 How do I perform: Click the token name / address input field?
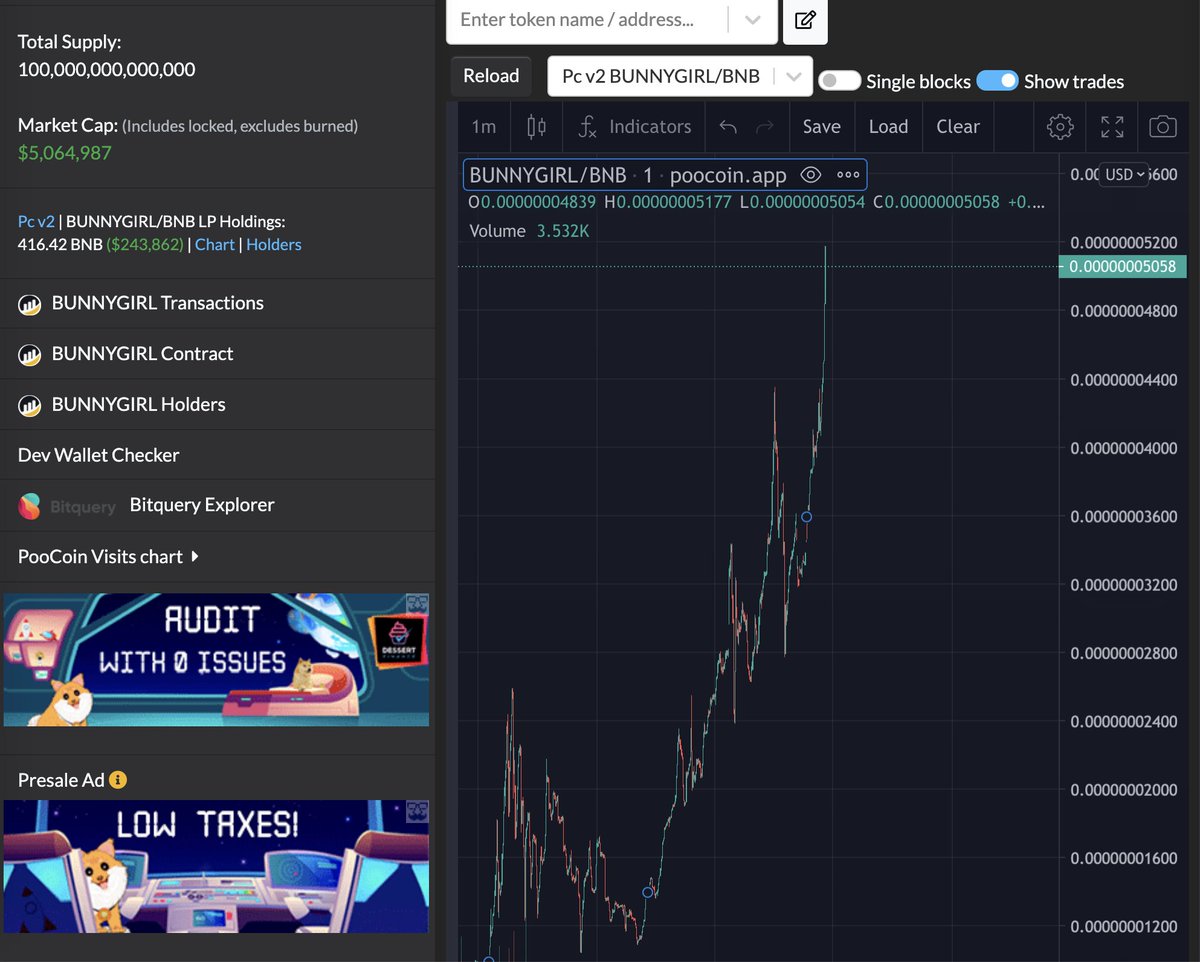click(588, 20)
